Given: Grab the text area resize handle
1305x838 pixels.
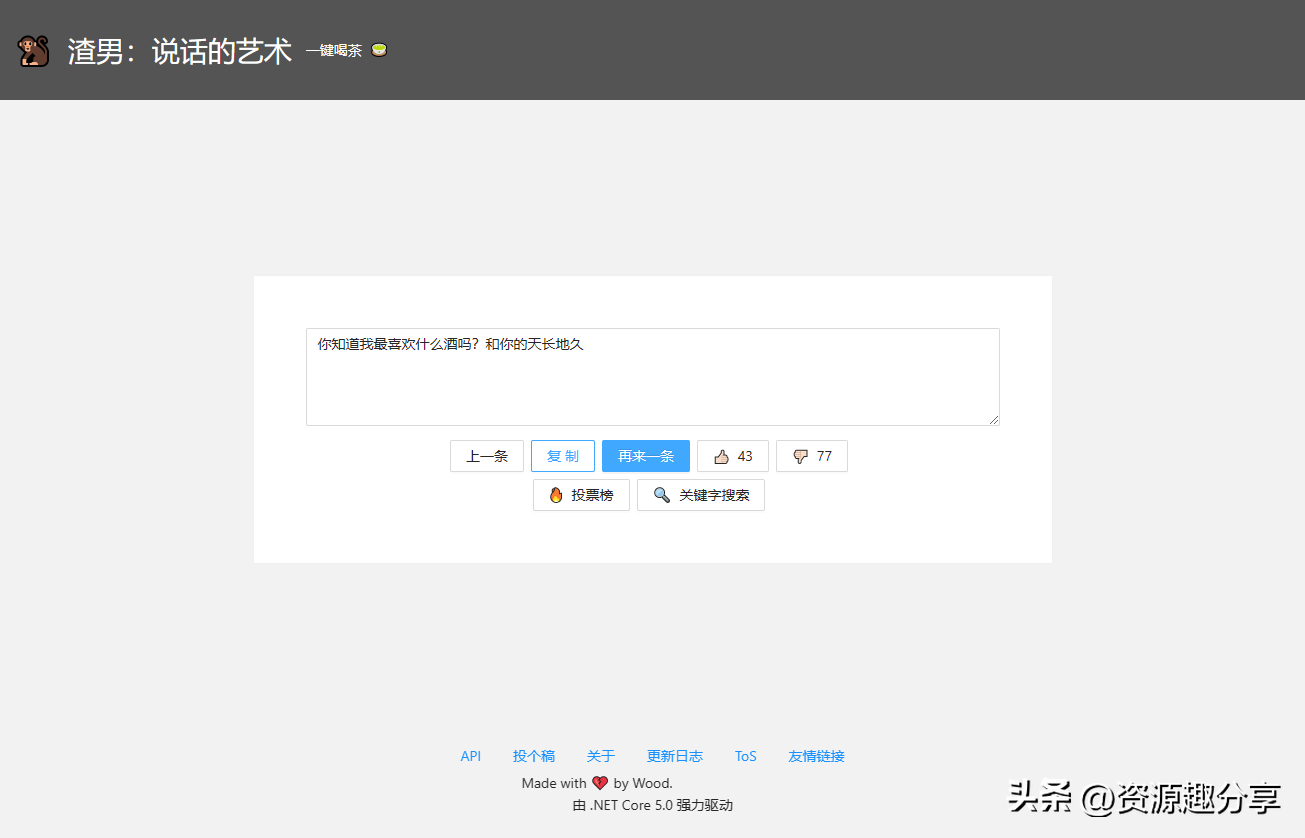Looking at the screenshot, I should (x=994, y=420).
